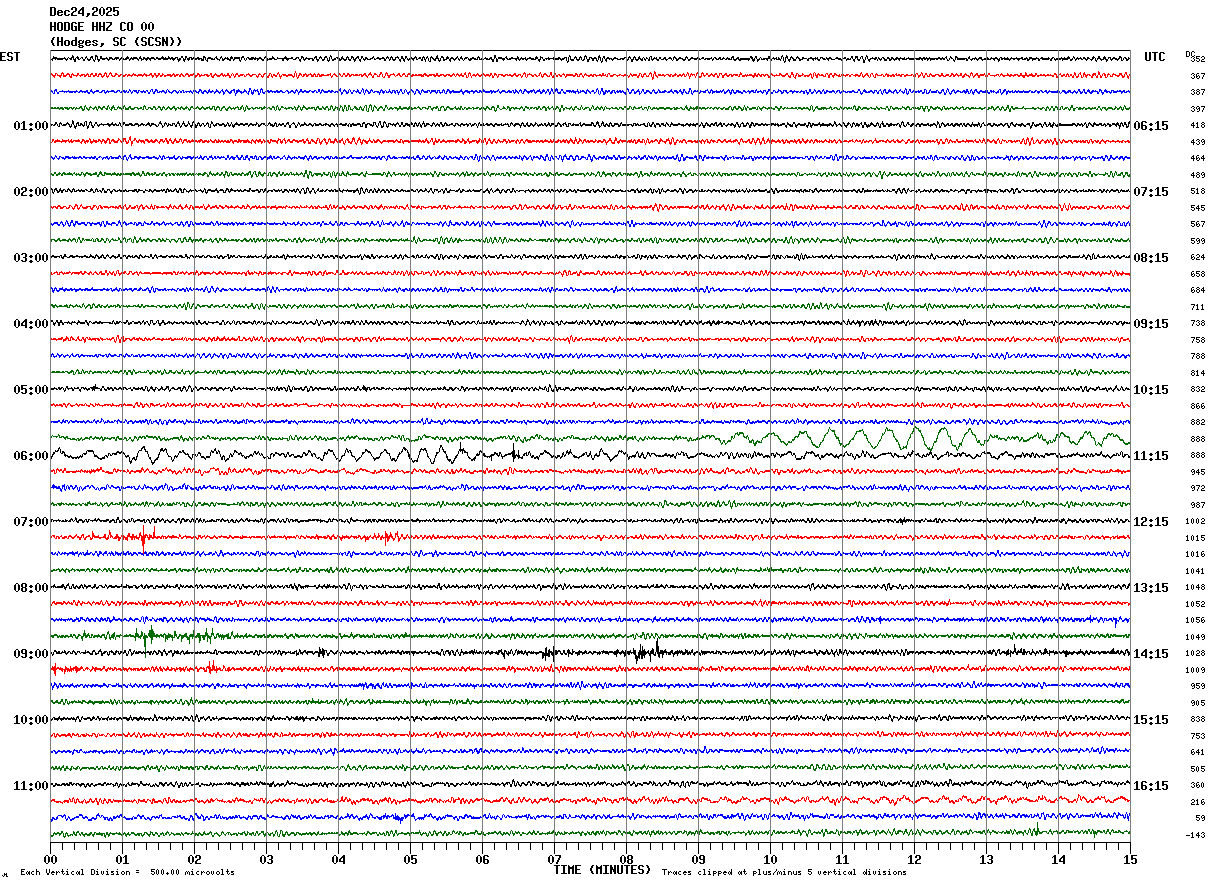The height and width of the screenshot is (886, 1210).
Task: Click the '09:00' EST time label
Action: click(30, 654)
